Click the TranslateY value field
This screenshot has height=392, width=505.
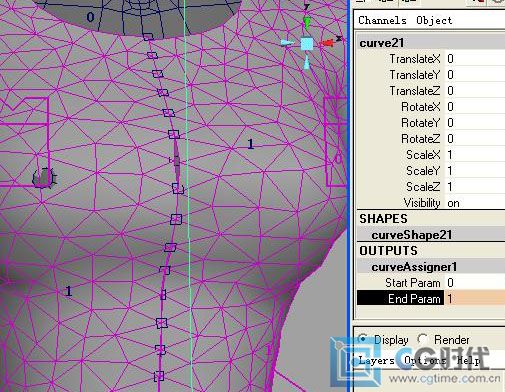coord(475,75)
